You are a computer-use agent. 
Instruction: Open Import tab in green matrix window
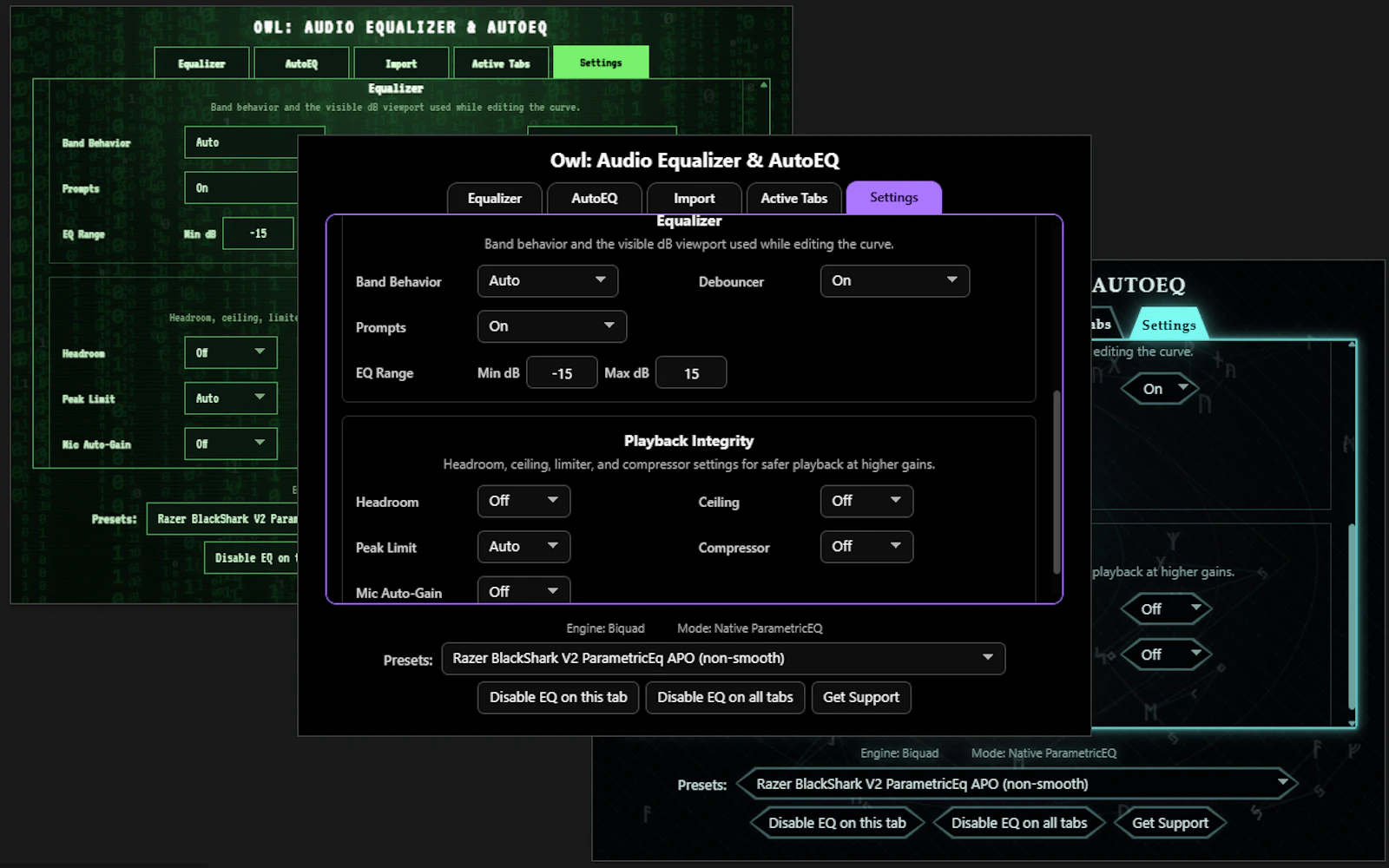coord(401,63)
